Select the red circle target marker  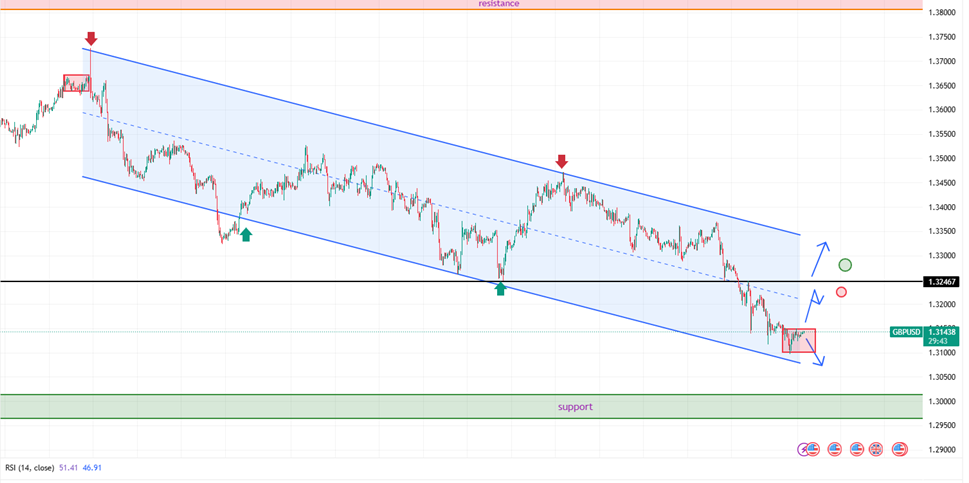841,292
